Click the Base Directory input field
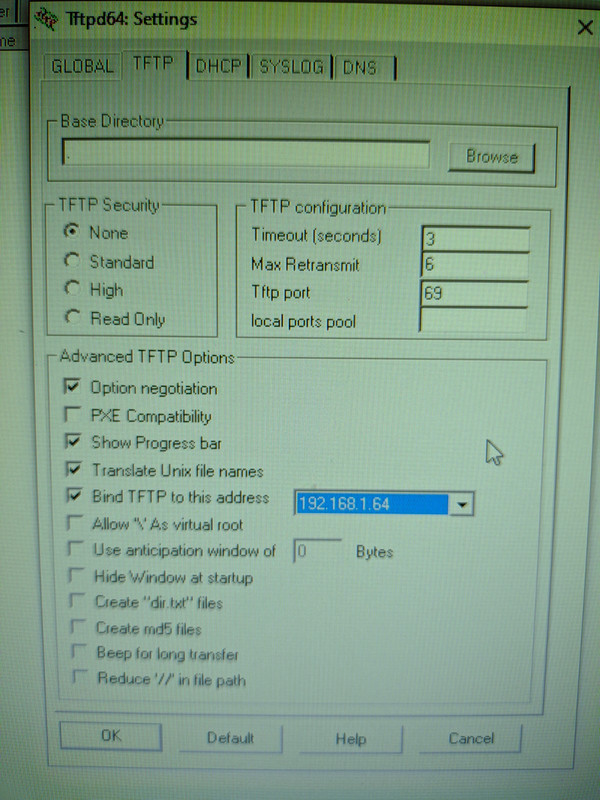The width and height of the screenshot is (600, 800). pos(245,153)
